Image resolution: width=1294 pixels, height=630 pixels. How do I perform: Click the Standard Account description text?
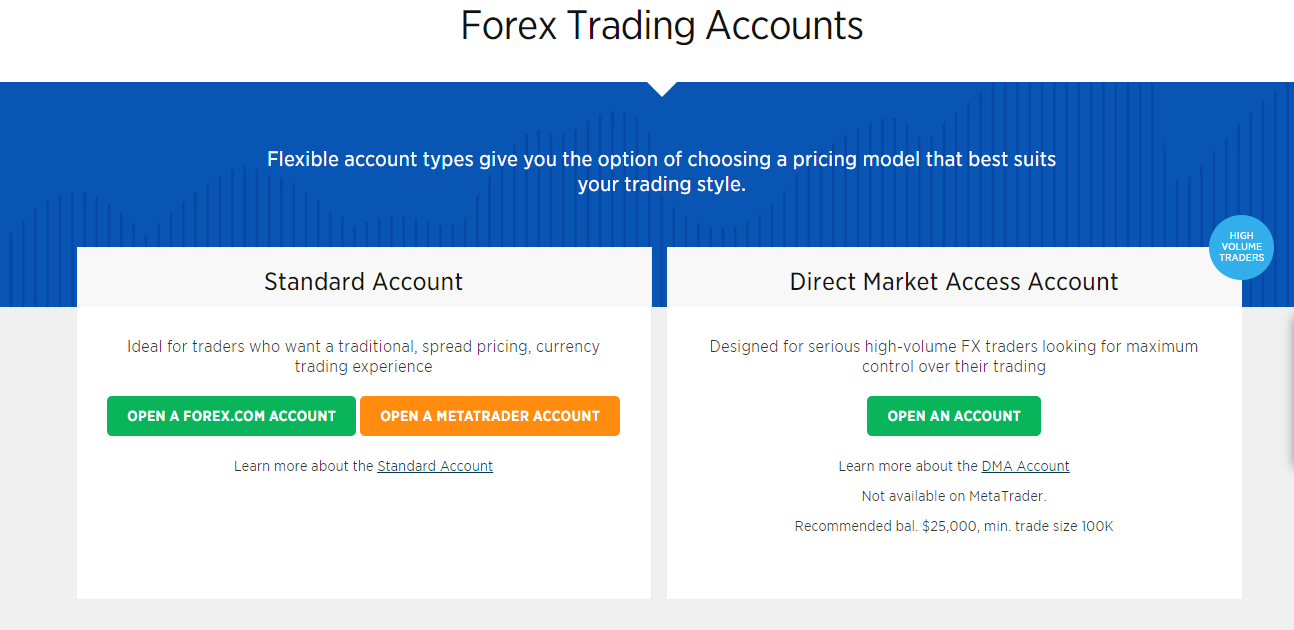363,355
